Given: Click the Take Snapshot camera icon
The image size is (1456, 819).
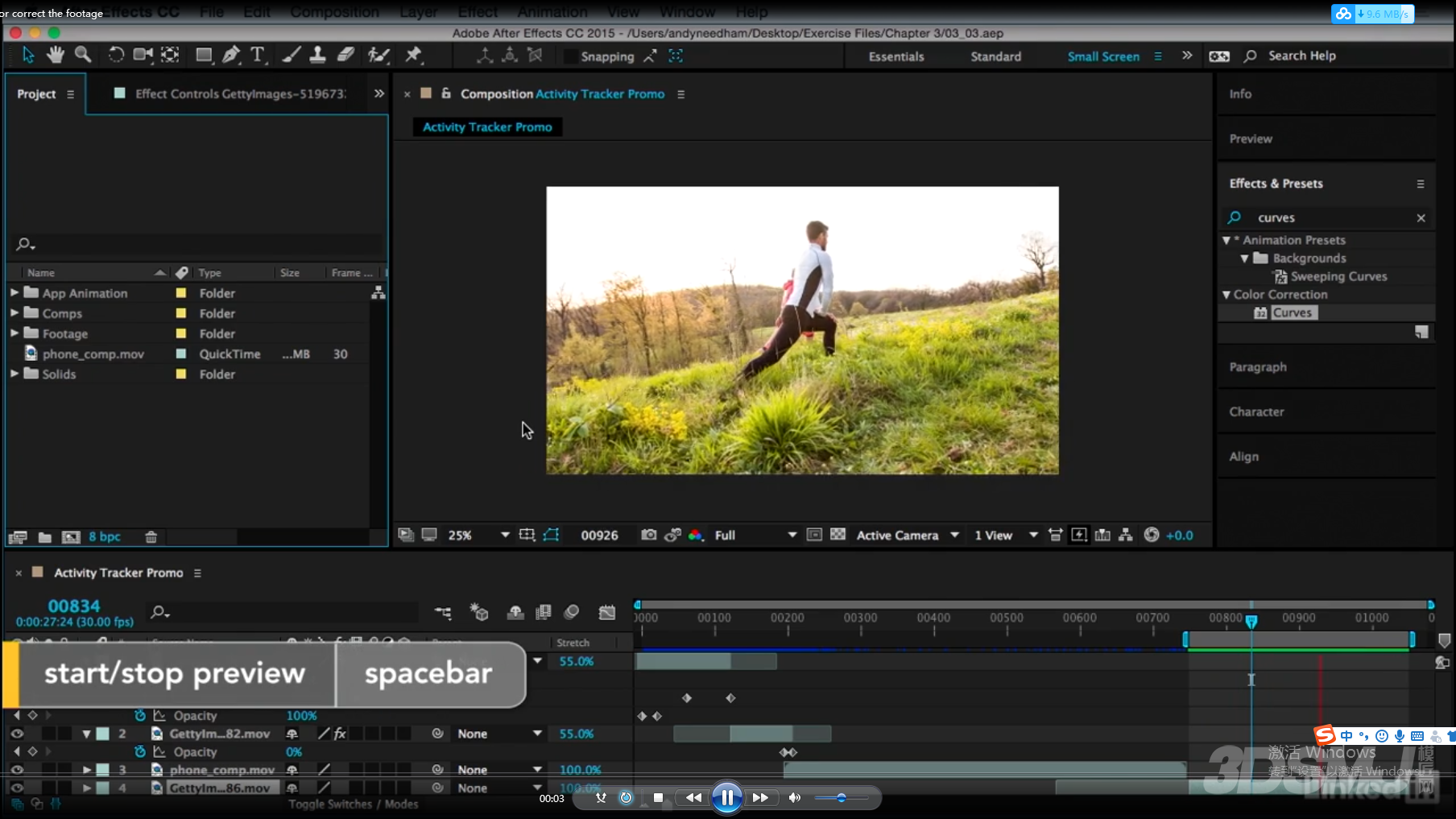Looking at the screenshot, I should coord(648,535).
